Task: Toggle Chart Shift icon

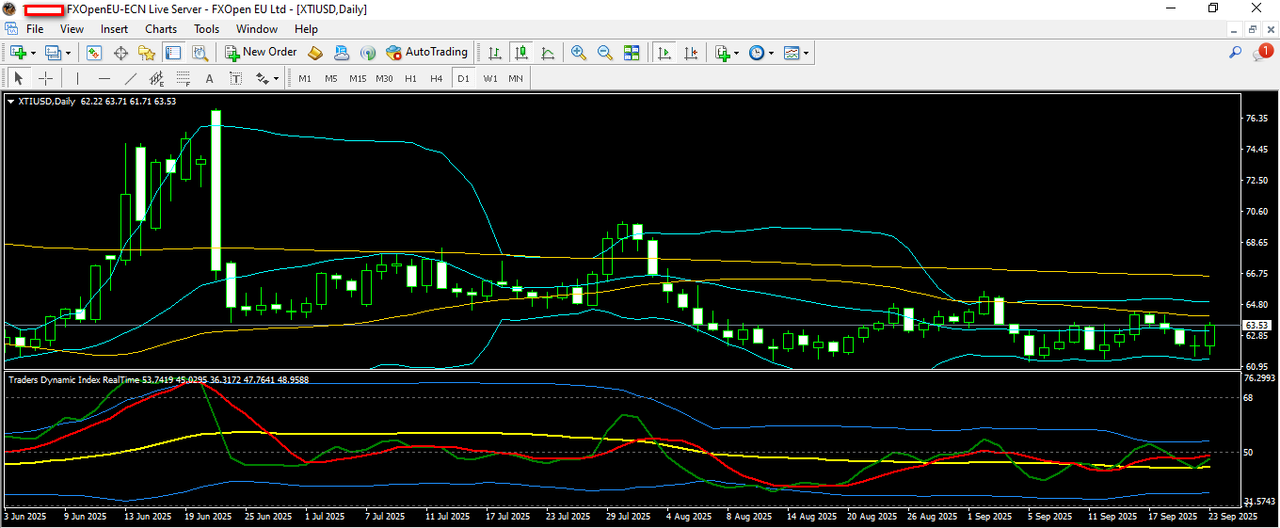Action: click(x=689, y=52)
